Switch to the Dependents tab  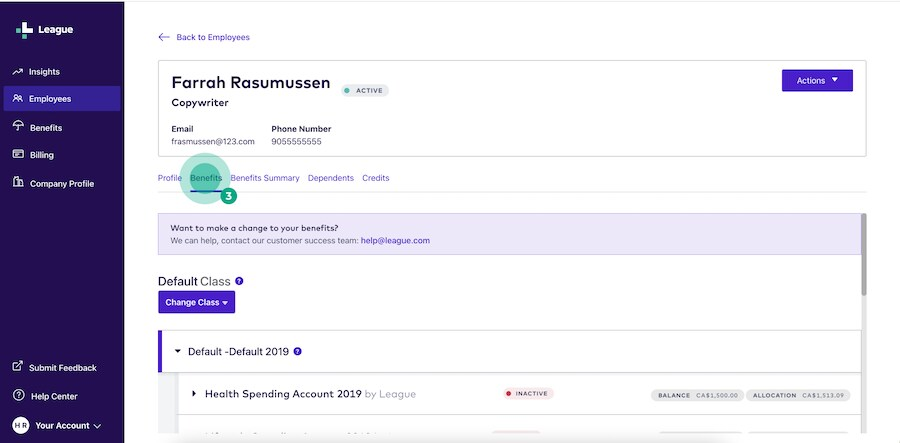331,178
